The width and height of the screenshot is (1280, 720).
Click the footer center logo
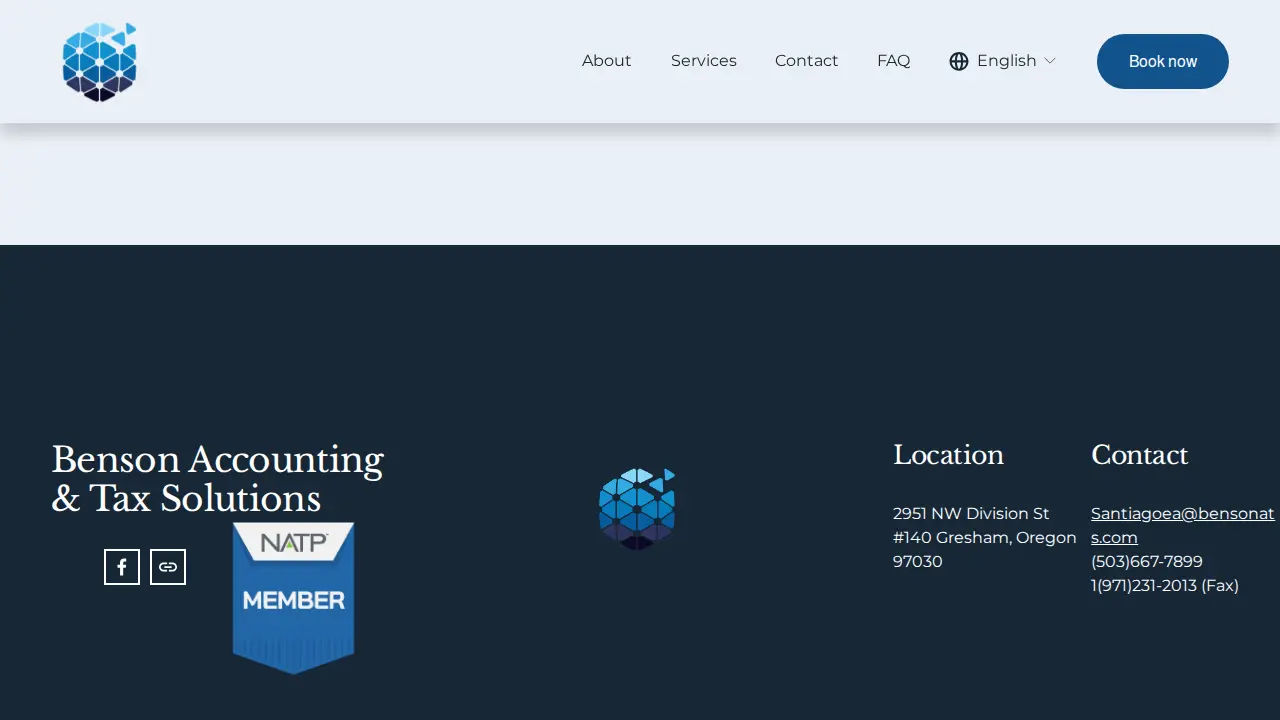[637, 508]
